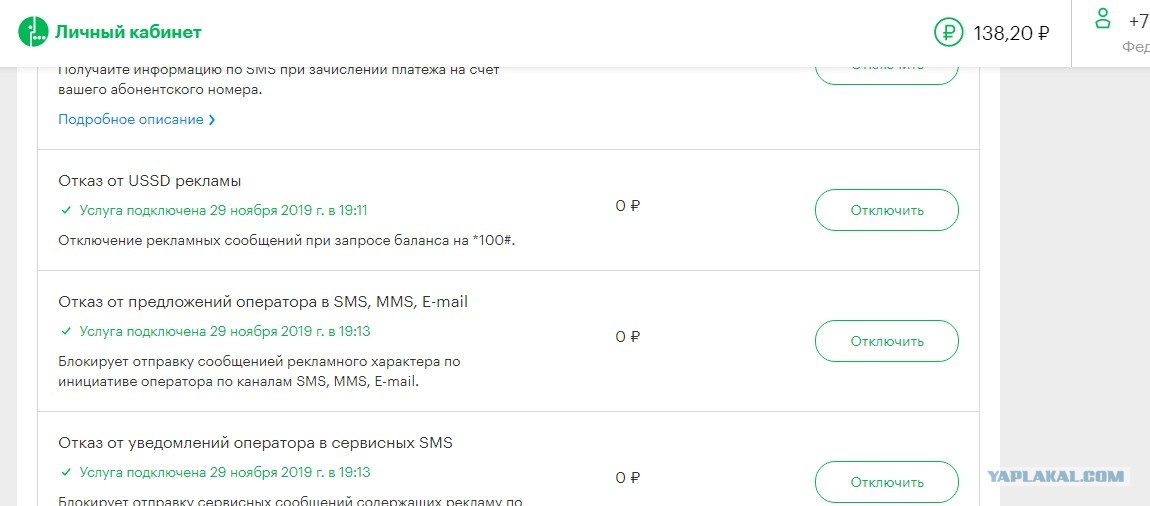1150x506 pixels.
Task: Click the checkmark beside SMS, MMS, E-mail status
Action: tap(66, 331)
